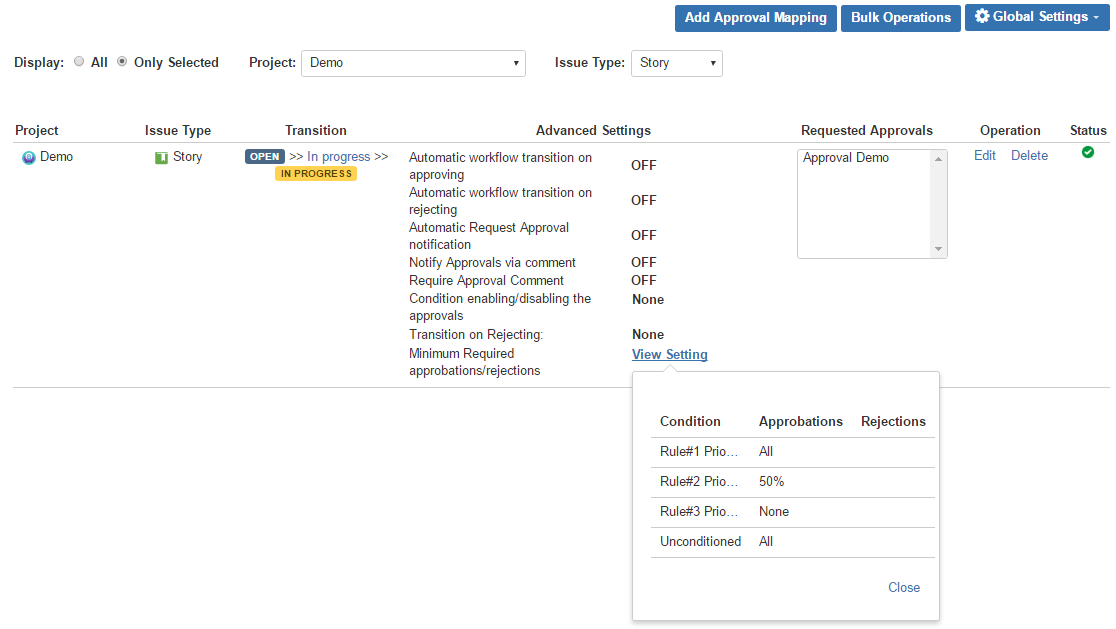Close the minimum approbations popup
This screenshot has width=1116, height=629.
904,587
